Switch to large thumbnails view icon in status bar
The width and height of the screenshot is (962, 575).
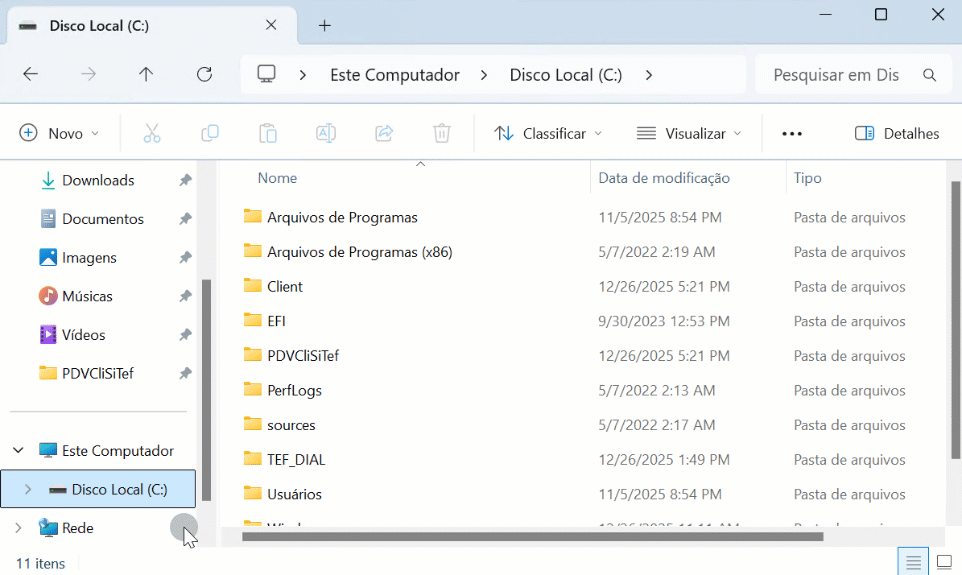(x=944, y=561)
